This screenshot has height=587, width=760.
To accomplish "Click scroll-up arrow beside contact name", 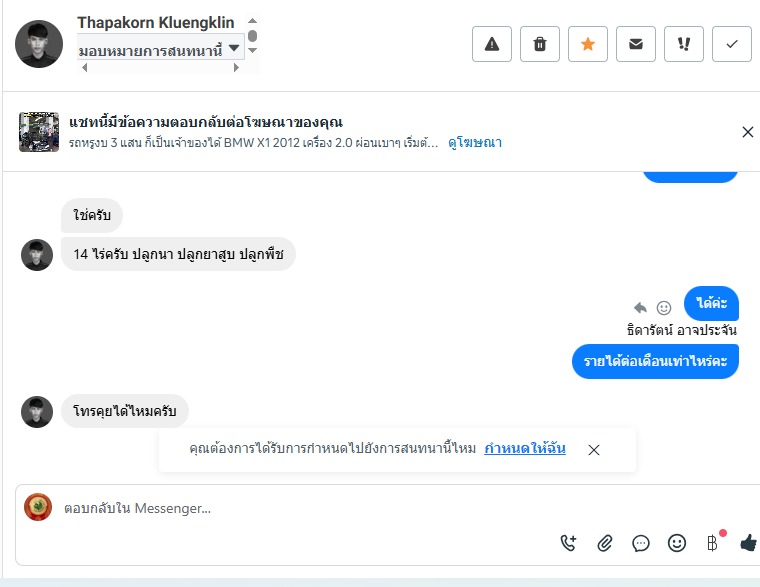I will (x=252, y=21).
